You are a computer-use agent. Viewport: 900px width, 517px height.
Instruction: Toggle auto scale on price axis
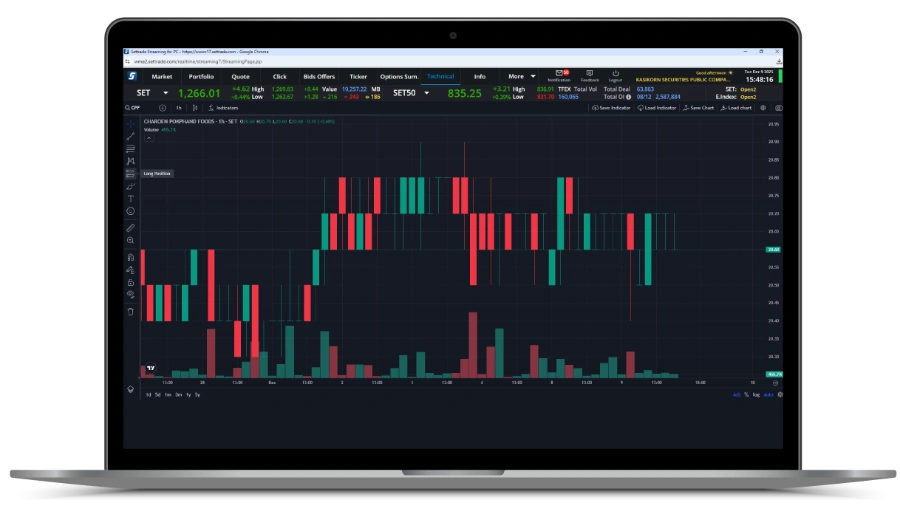pyautogui.click(x=768, y=395)
